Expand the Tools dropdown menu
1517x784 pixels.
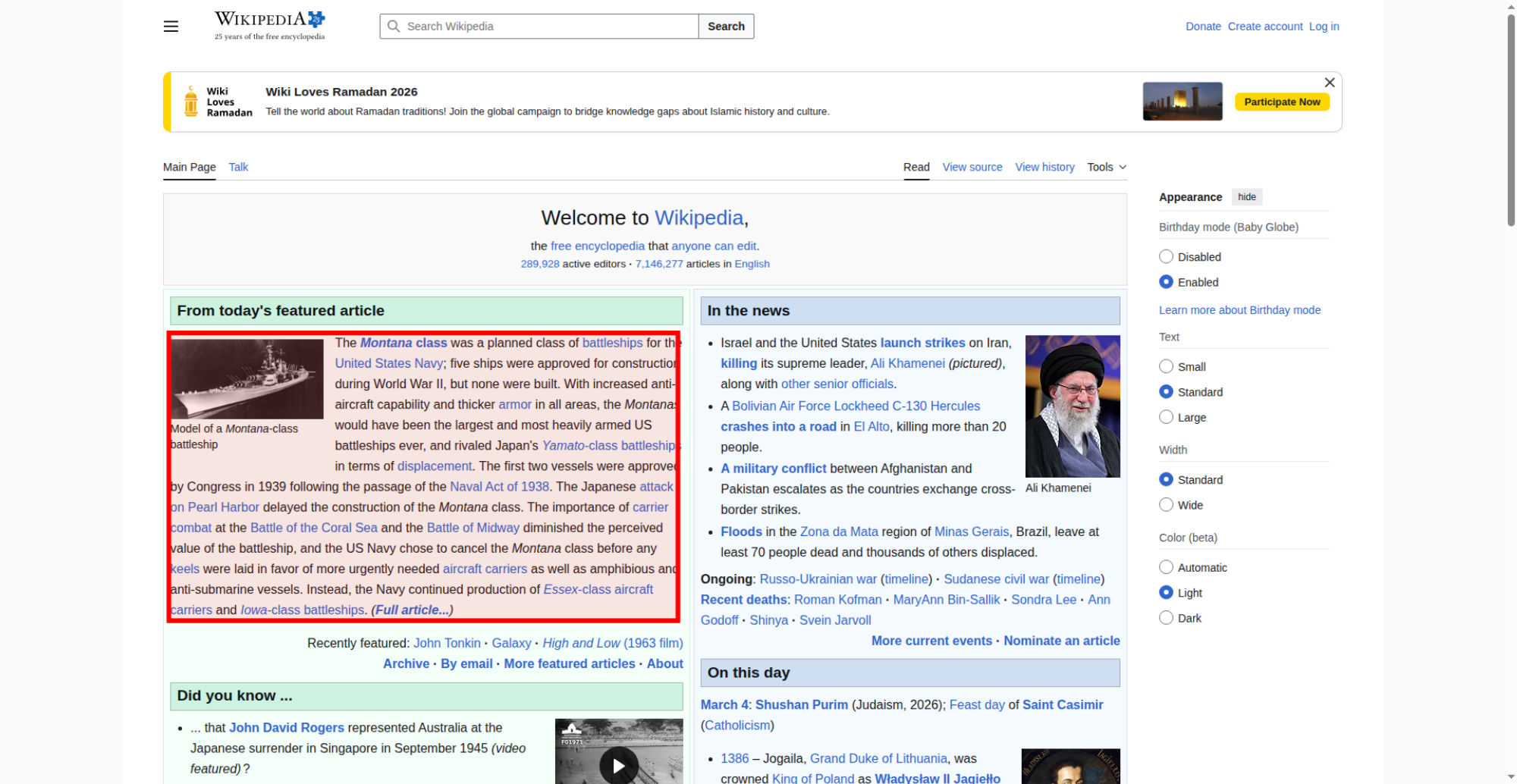click(x=1106, y=167)
